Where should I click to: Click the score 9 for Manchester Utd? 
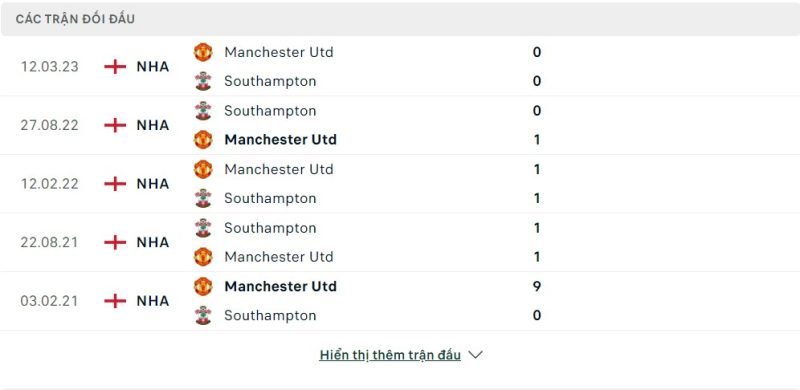click(x=537, y=286)
